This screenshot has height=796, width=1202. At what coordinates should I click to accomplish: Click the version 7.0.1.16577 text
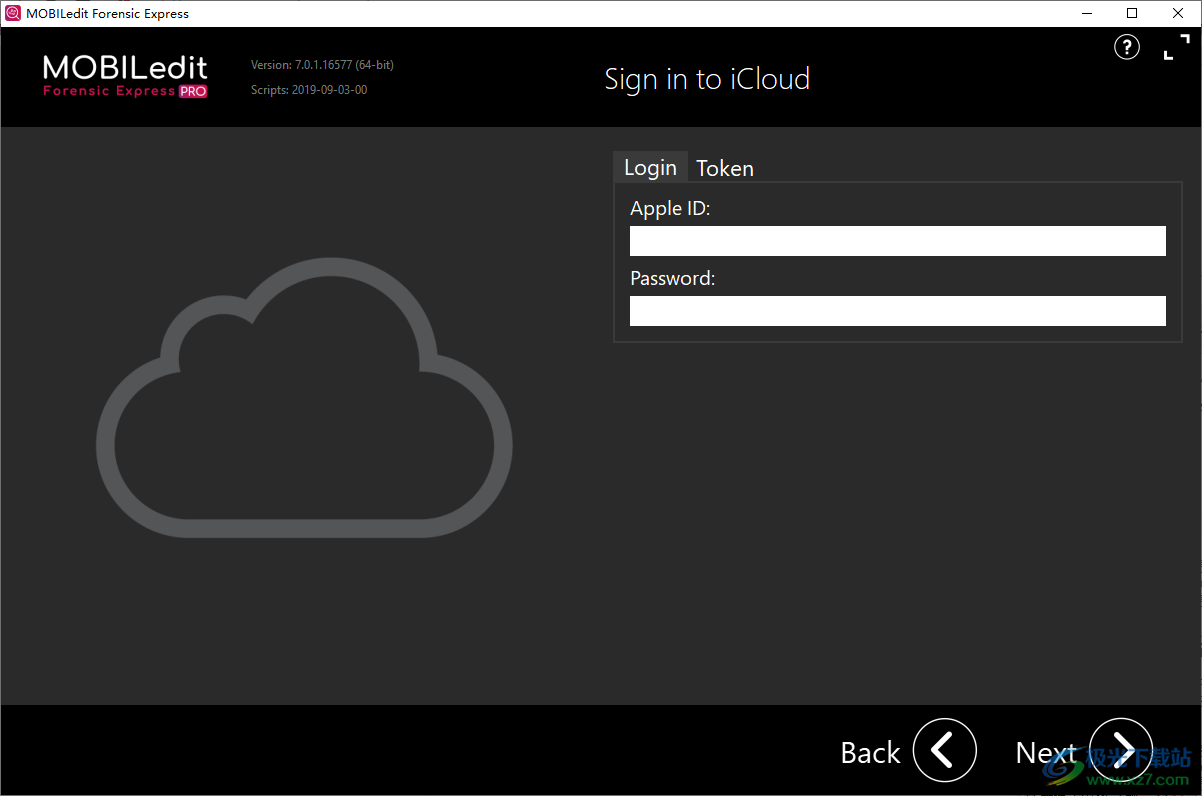pyautogui.click(x=322, y=65)
